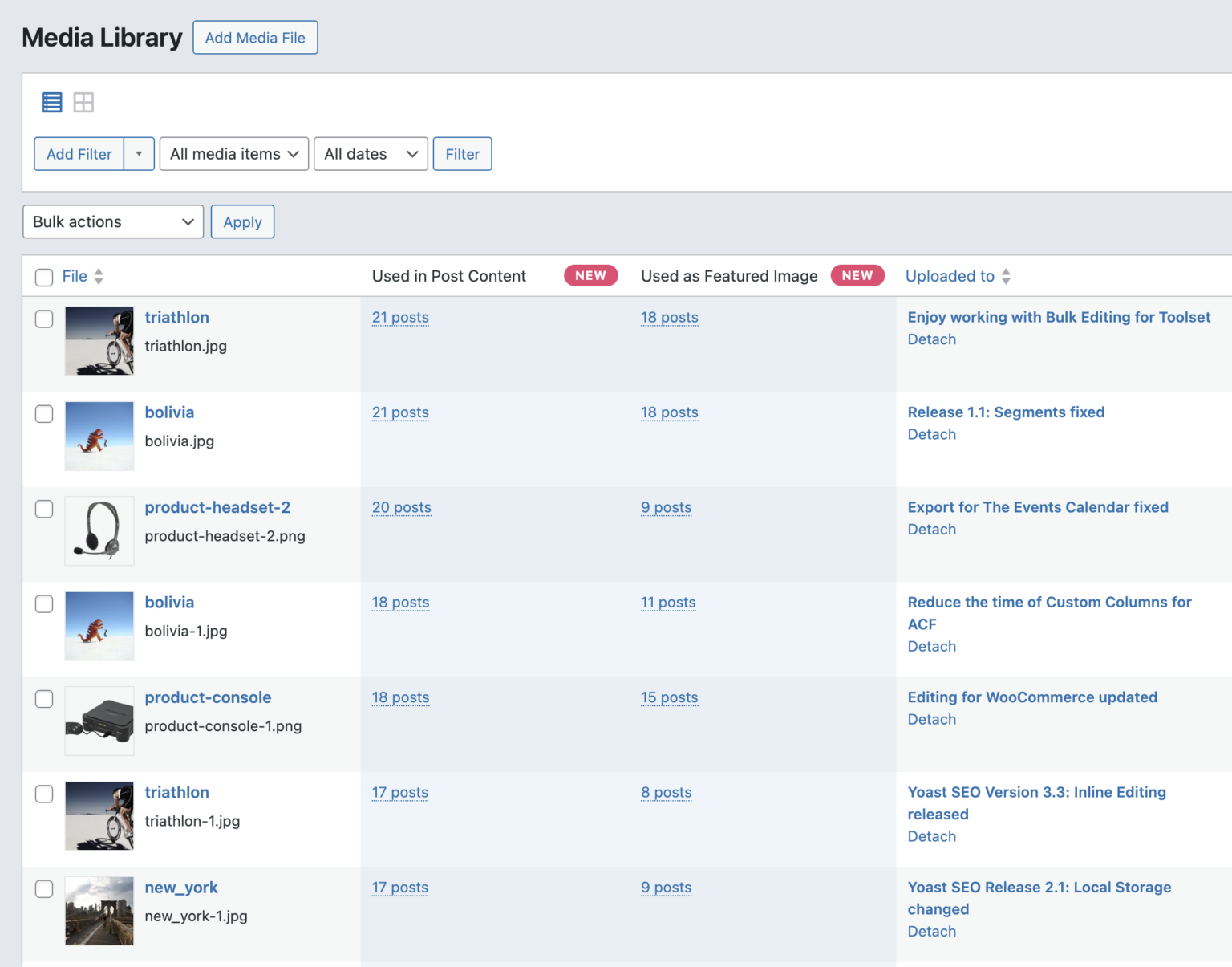
Task: Detach bolivia.jpg from Release 1.1 post
Action: pyautogui.click(x=931, y=434)
